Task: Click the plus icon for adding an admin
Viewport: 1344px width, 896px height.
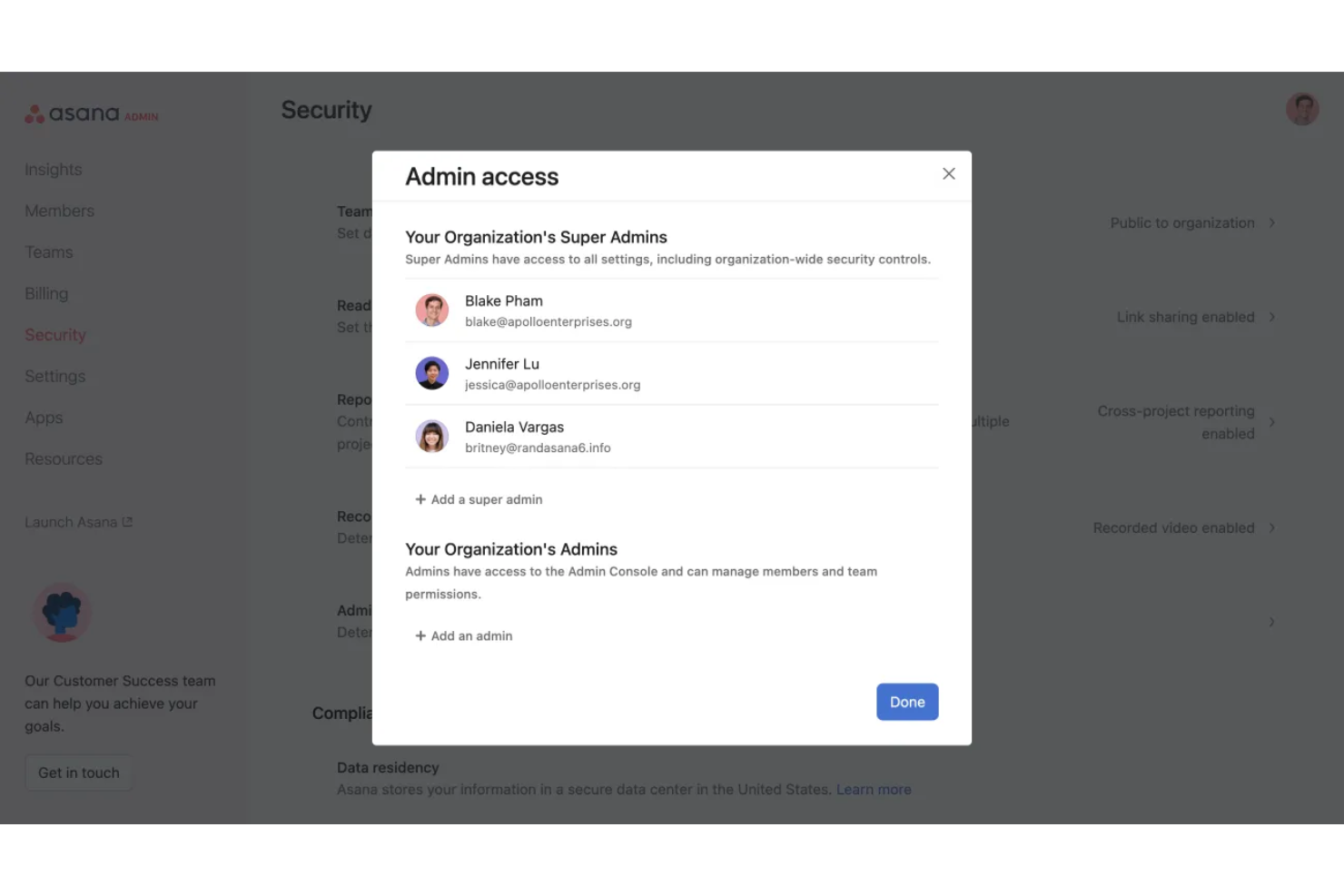Action: (x=420, y=635)
